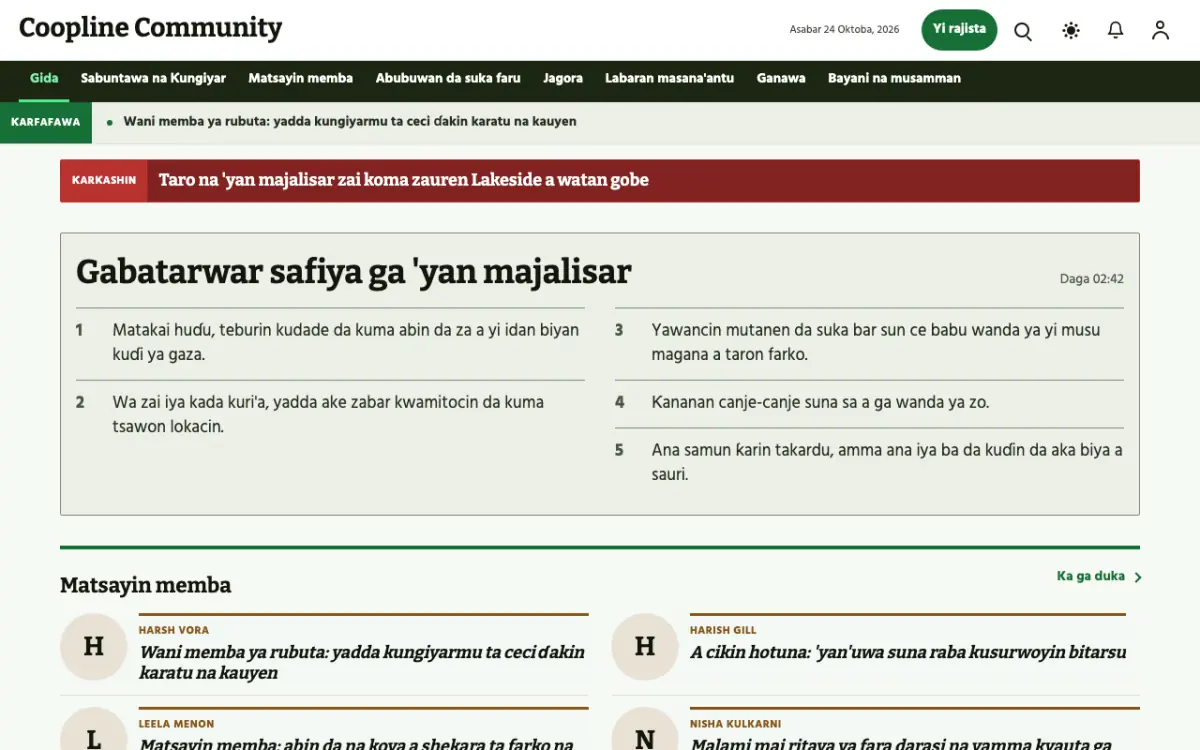This screenshot has height=750, width=1200.
Task: Click the Daga 02:42 timestamp
Action: 1092,279
